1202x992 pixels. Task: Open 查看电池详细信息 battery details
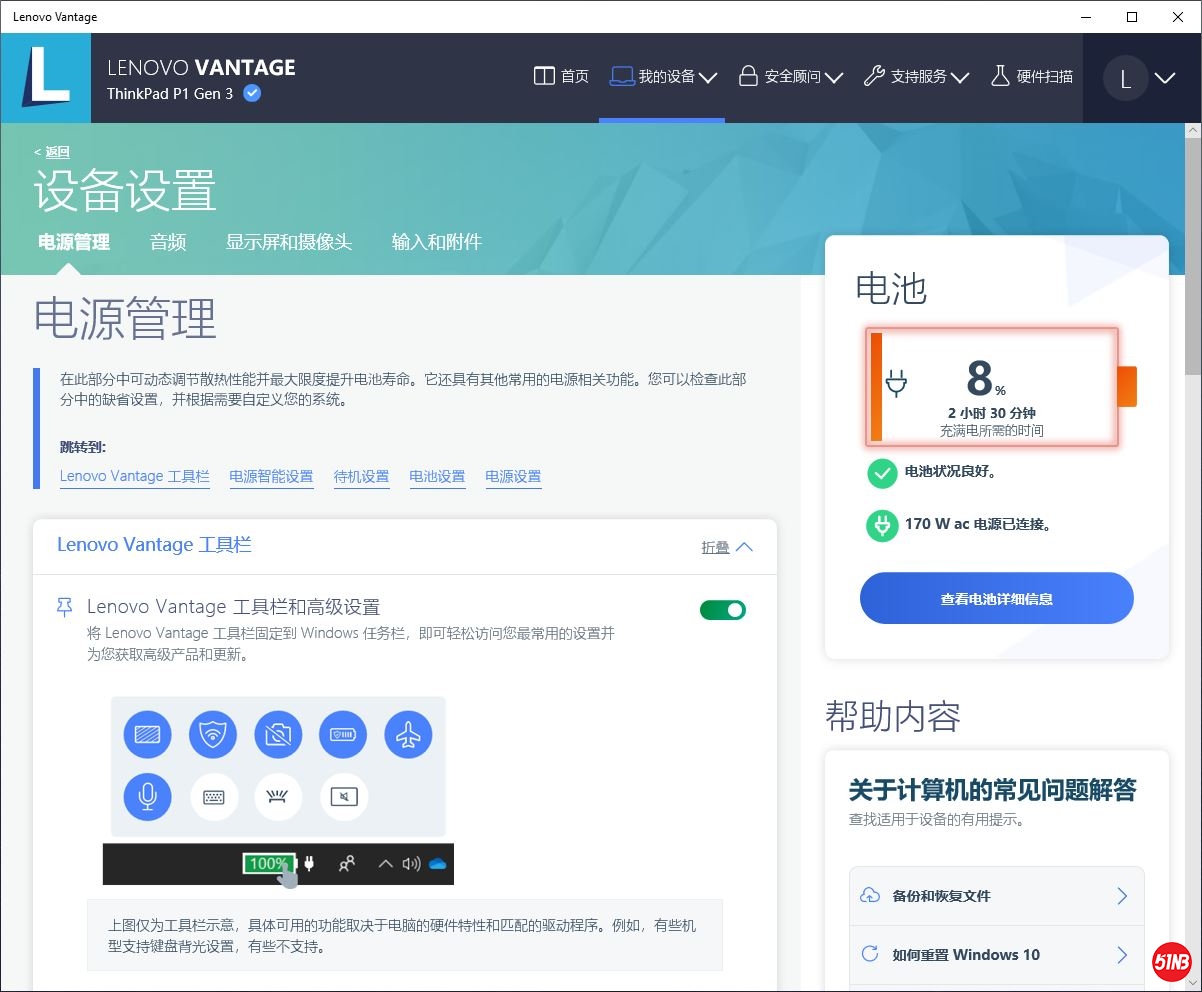tap(997, 599)
